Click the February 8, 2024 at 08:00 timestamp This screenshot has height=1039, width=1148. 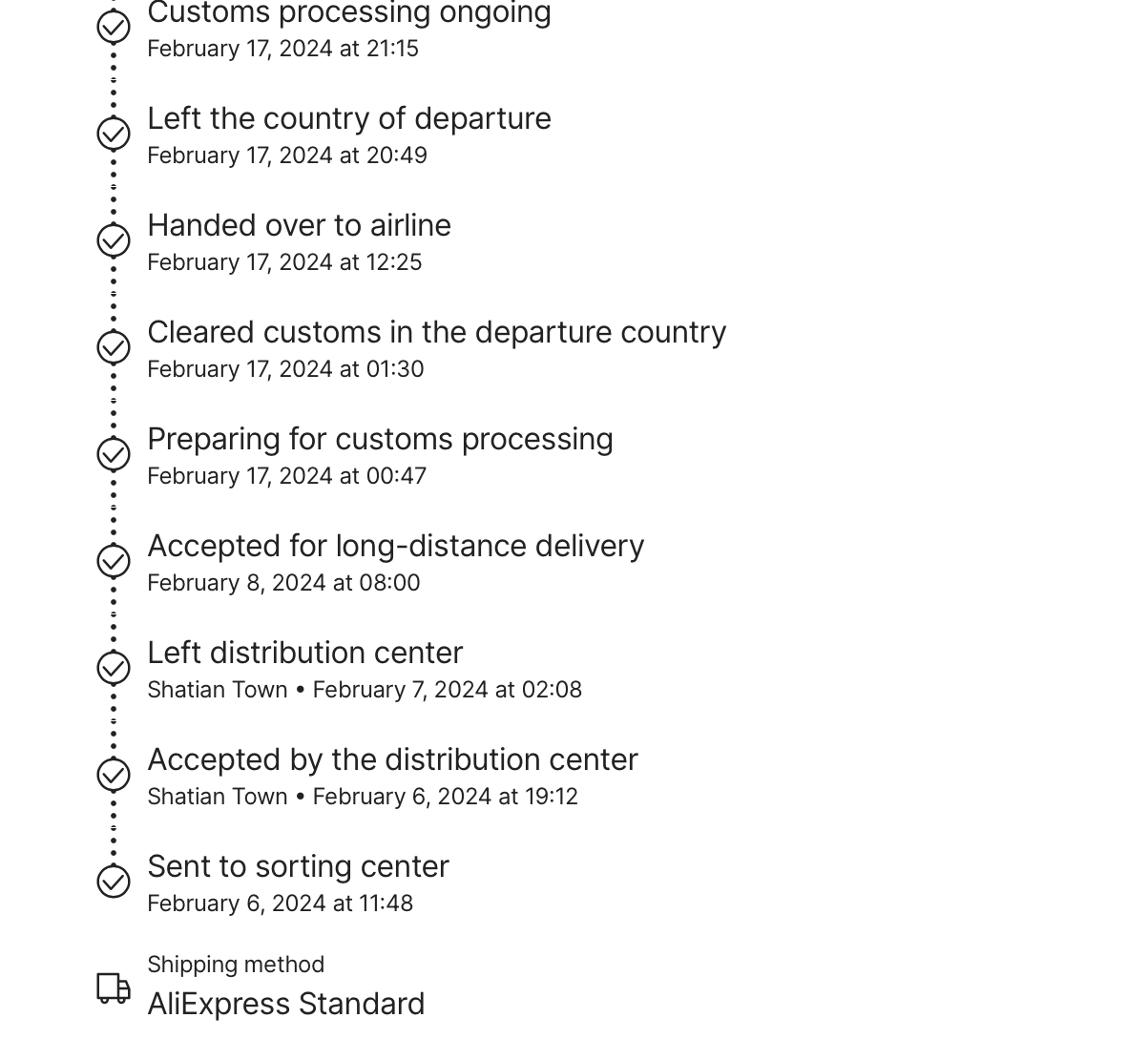click(x=283, y=583)
